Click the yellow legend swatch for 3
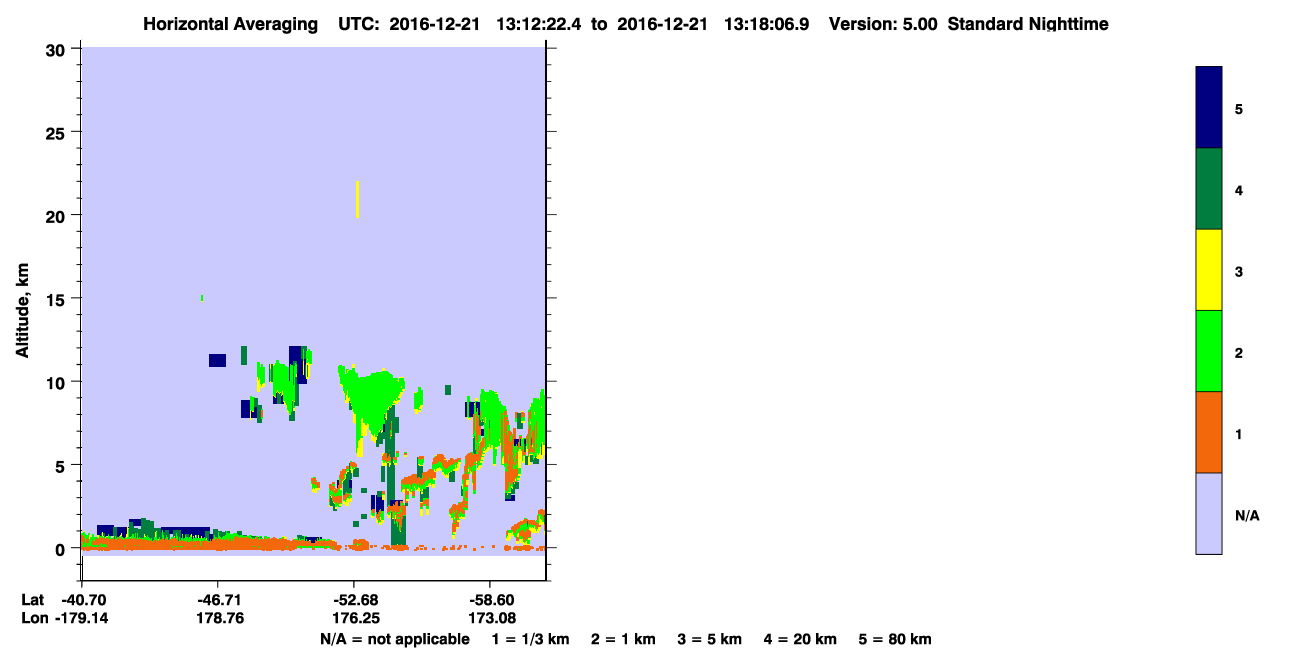The width and height of the screenshot is (1300, 667). [1209, 270]
